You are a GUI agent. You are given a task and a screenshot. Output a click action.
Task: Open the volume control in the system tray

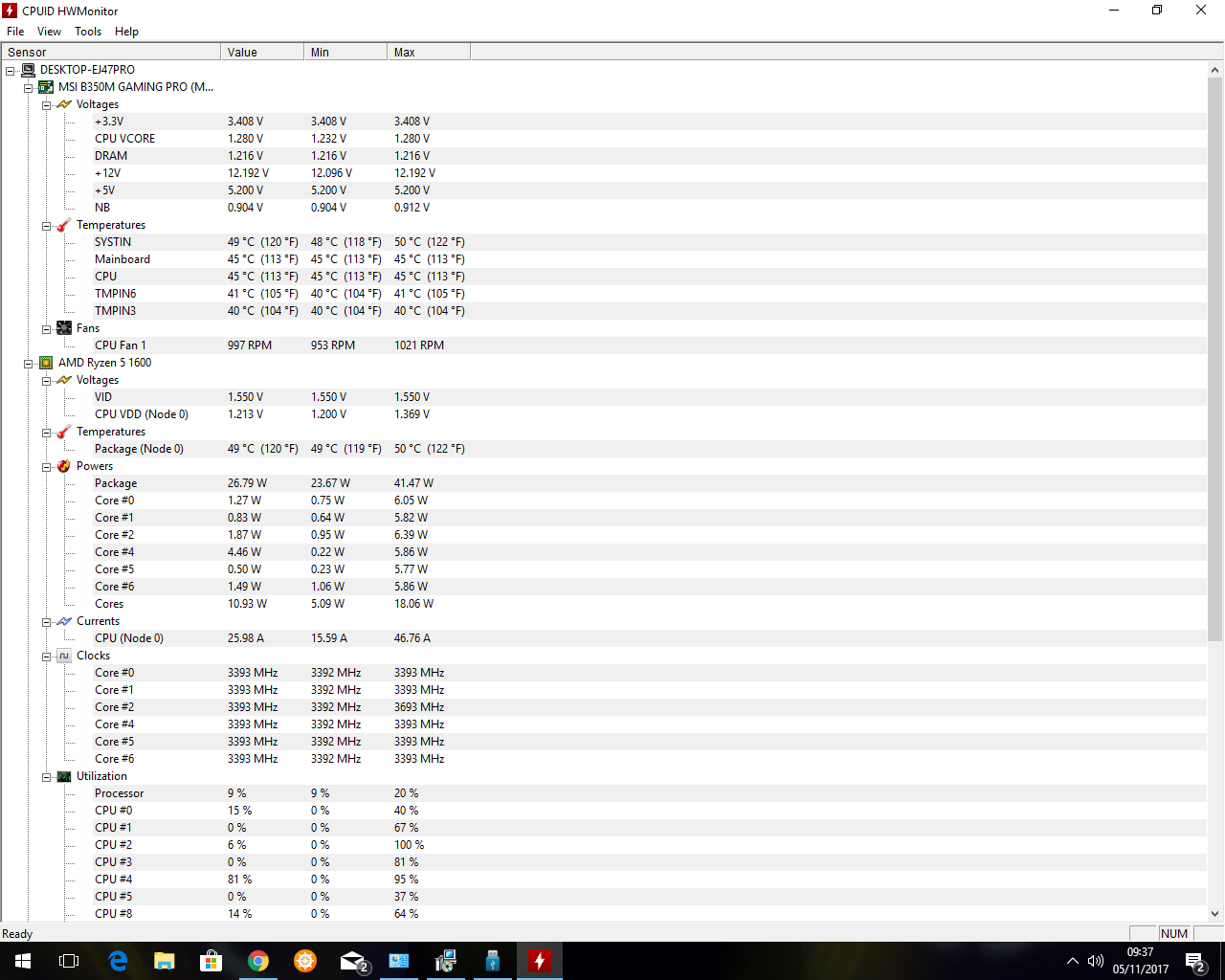pyautogui.click(x=1096, y=961)
